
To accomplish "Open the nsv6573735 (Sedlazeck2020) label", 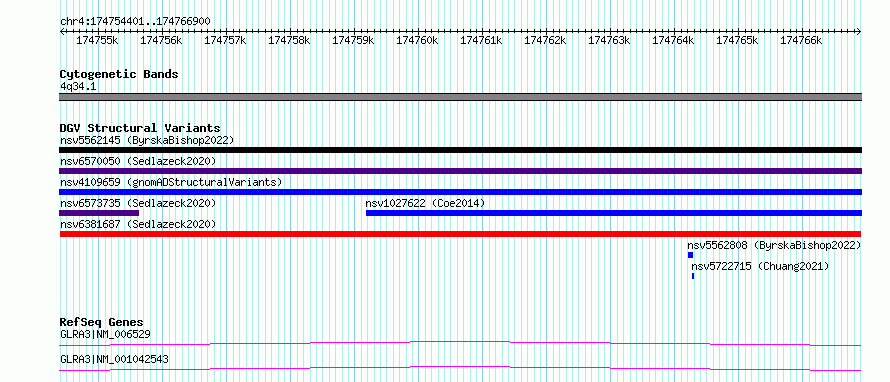I will [138, 203].
